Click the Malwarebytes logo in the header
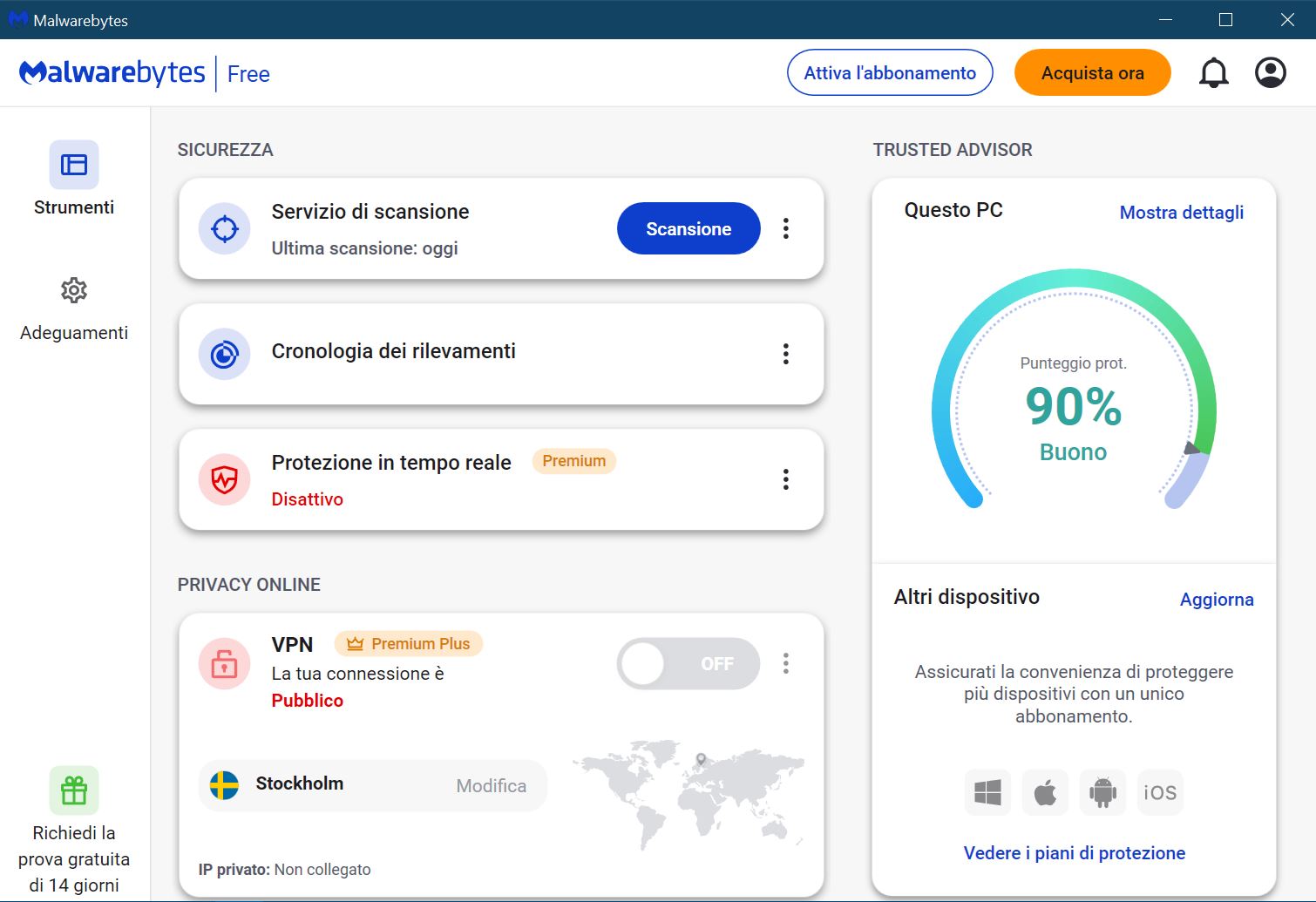Screen dimensions: 1316x902 click(112, 73)
